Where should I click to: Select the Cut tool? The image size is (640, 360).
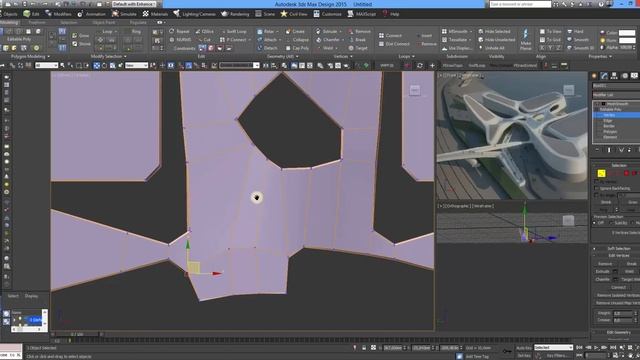click(204, 40)
